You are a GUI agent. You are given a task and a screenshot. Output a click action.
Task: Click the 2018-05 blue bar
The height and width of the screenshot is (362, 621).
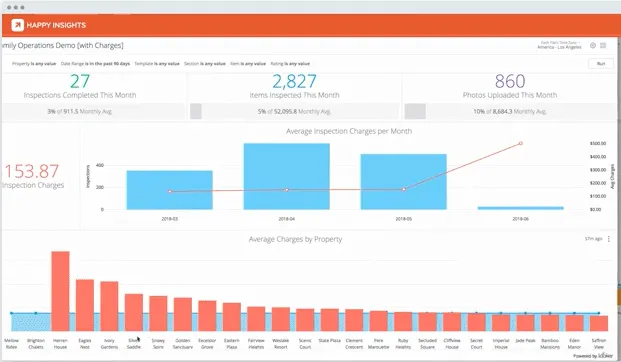point(404,182)
